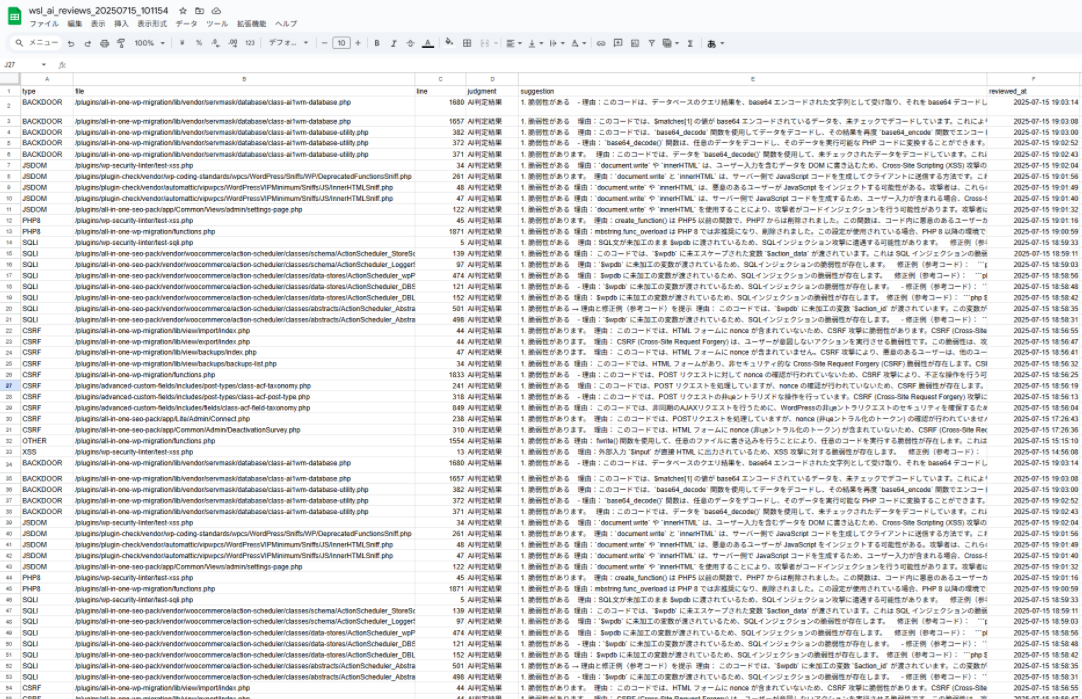
Task: Click the merge cells icon
Action: click(484, 43)
